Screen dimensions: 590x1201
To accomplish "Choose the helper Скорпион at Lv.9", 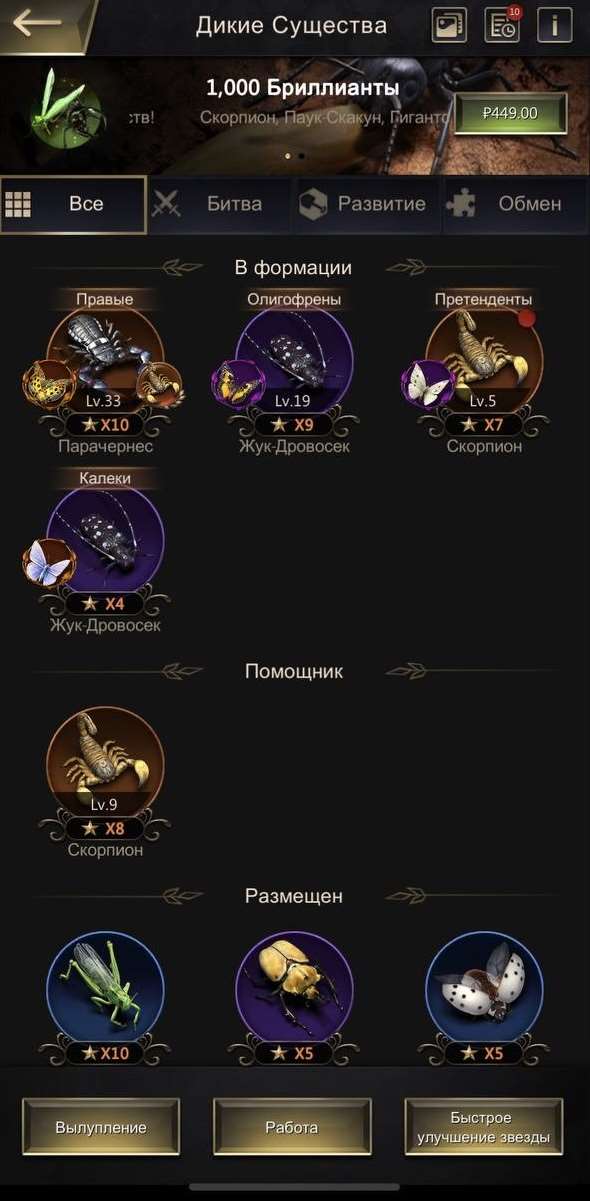I will tap(105, 766).
